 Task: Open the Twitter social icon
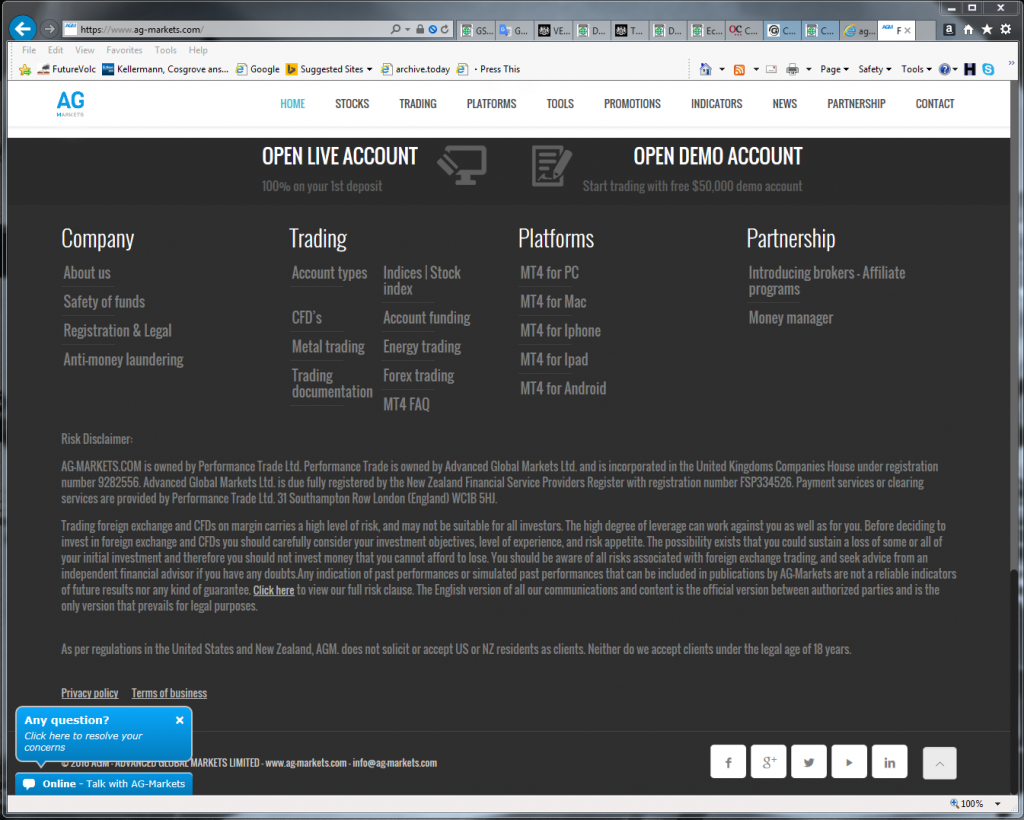(808, 761)
